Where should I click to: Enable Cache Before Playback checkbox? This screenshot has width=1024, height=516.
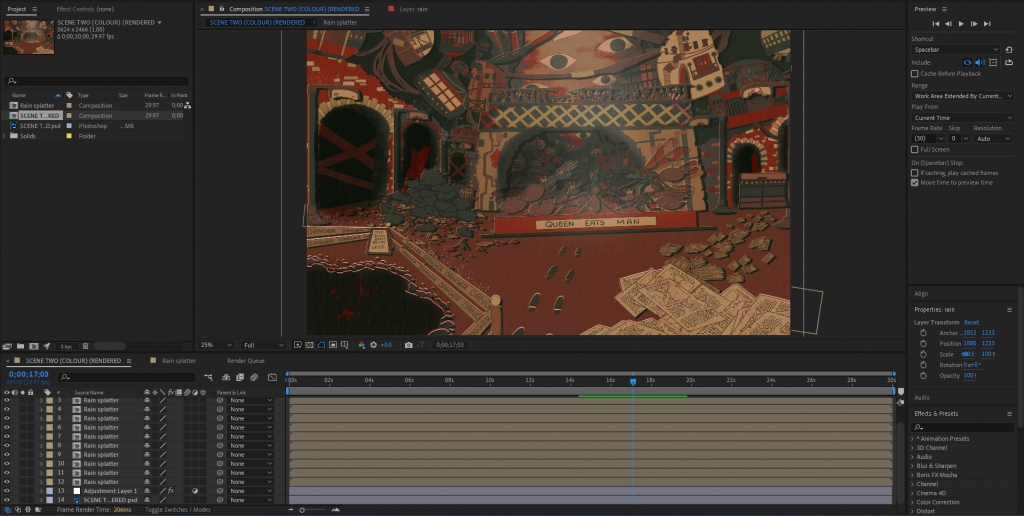(914, 74)
